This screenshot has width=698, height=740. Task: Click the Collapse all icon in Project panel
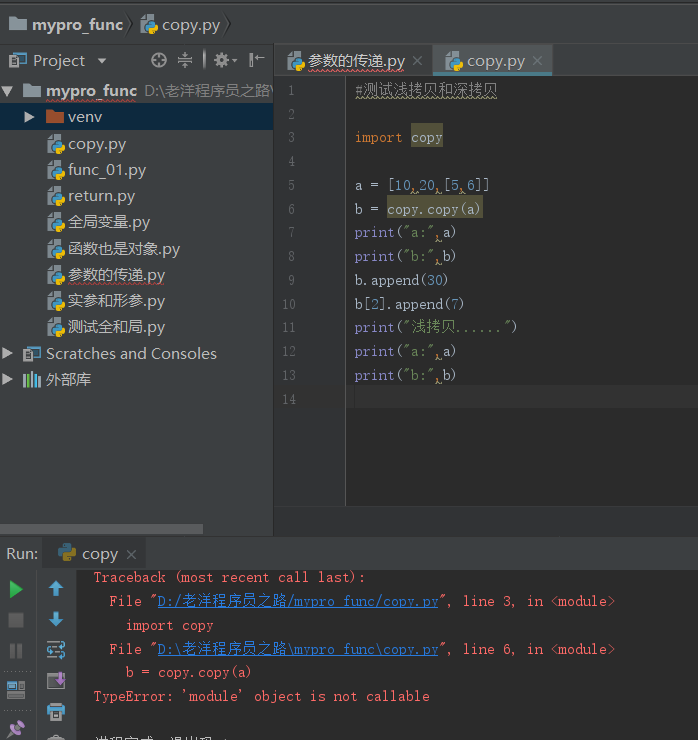185,60
